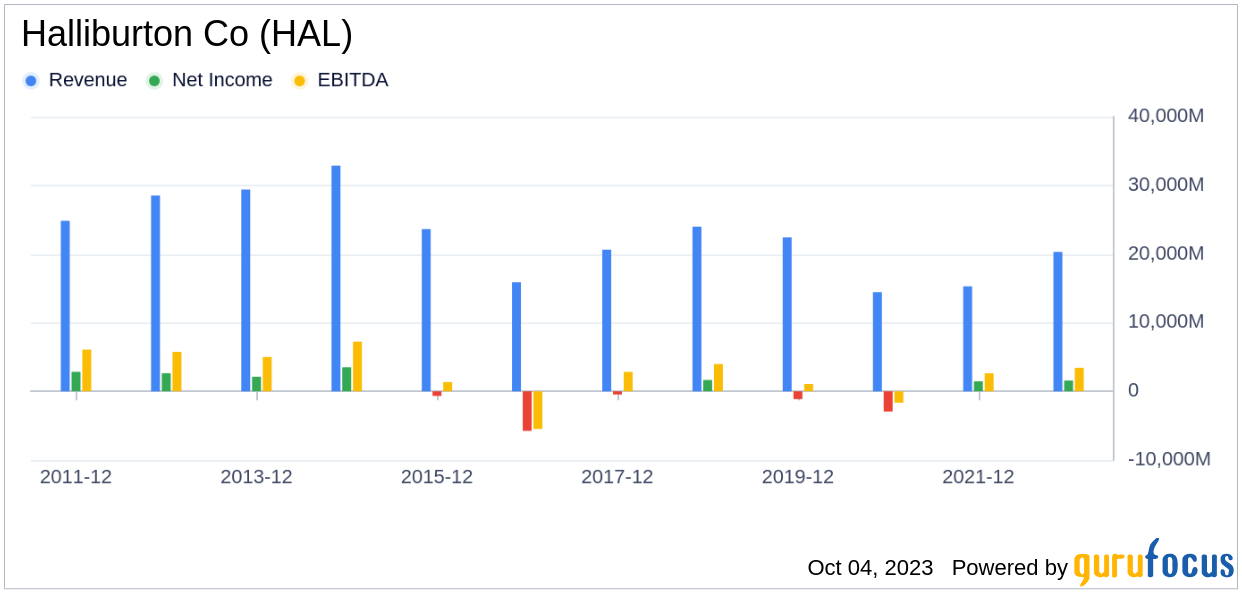
Task: Select the 2015-12 blue revenue bar
Action: (x=426, y=310)
